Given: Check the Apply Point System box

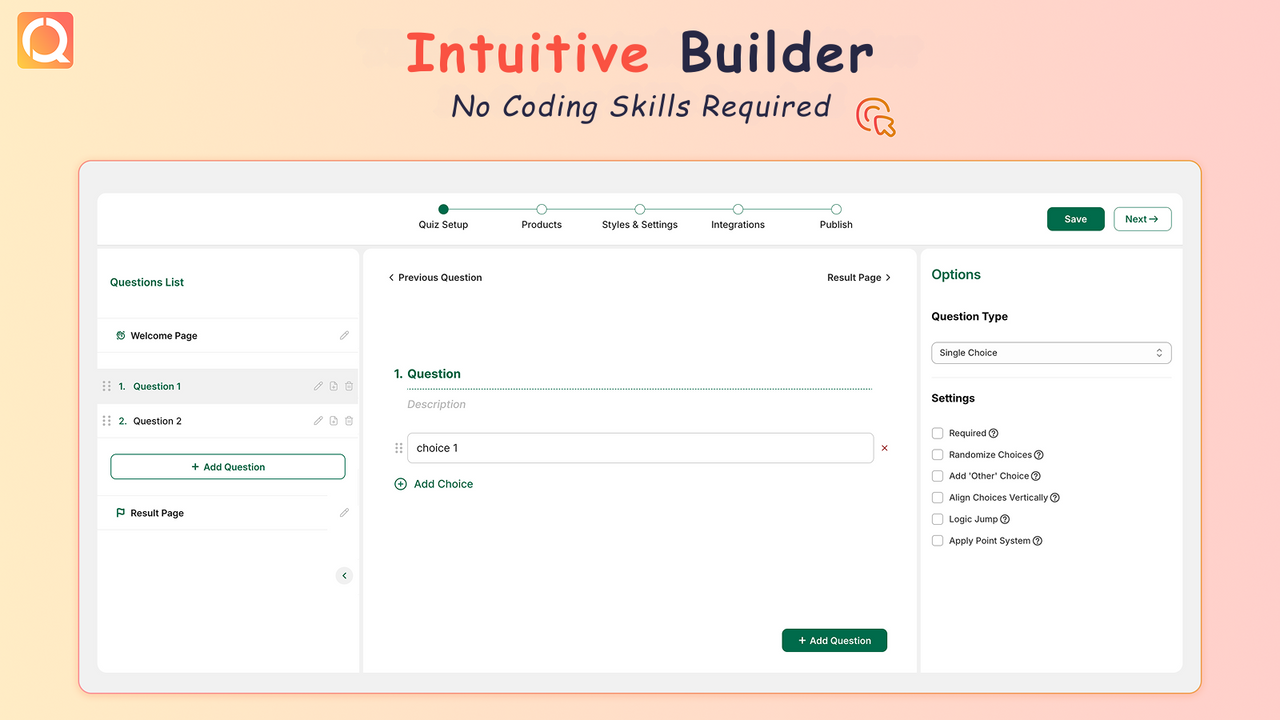Looking at the screenshot, I should [x=938, y=541].
